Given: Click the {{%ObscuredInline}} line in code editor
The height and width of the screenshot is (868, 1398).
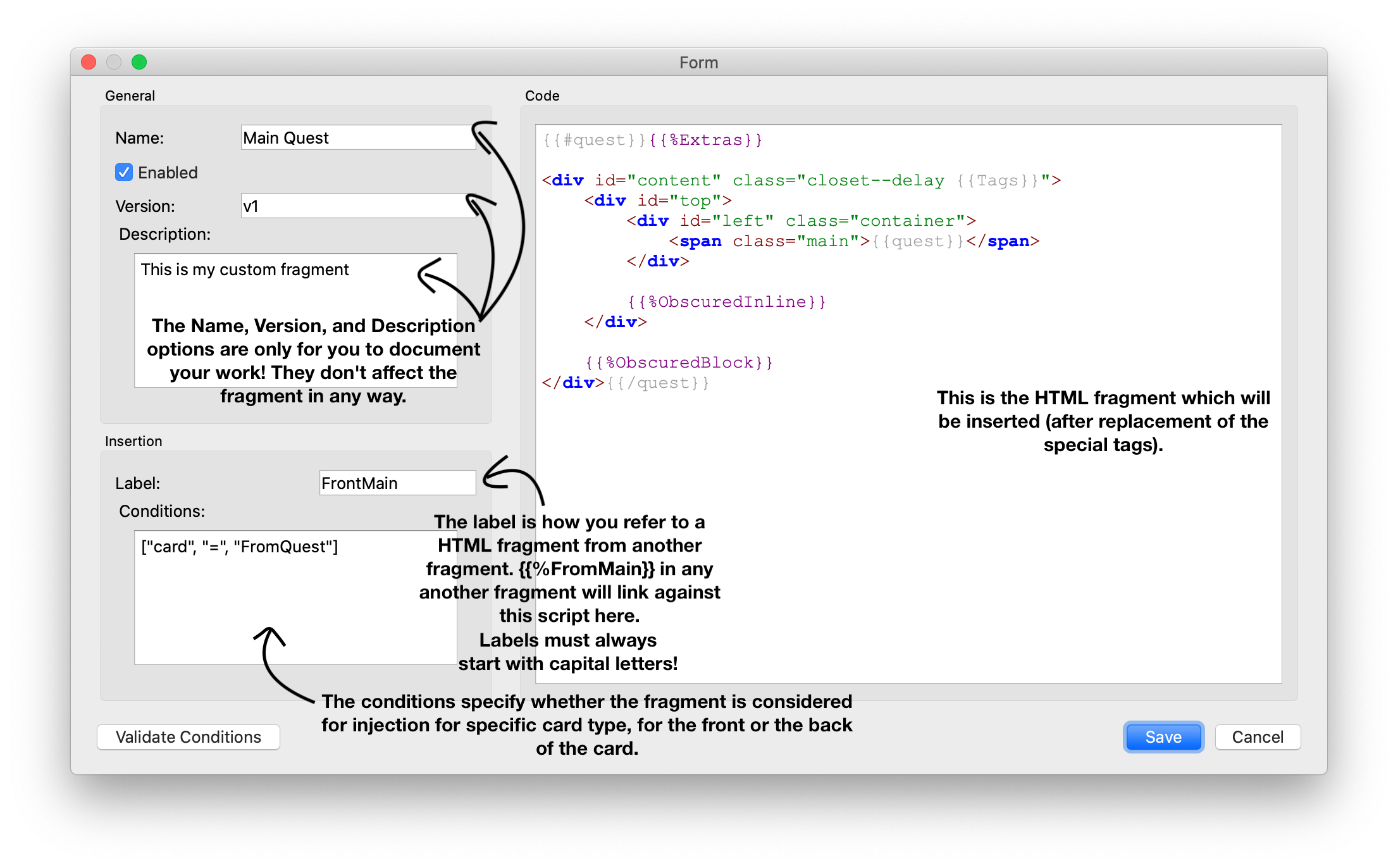Looking at the screenshot, I should point(726,302).
